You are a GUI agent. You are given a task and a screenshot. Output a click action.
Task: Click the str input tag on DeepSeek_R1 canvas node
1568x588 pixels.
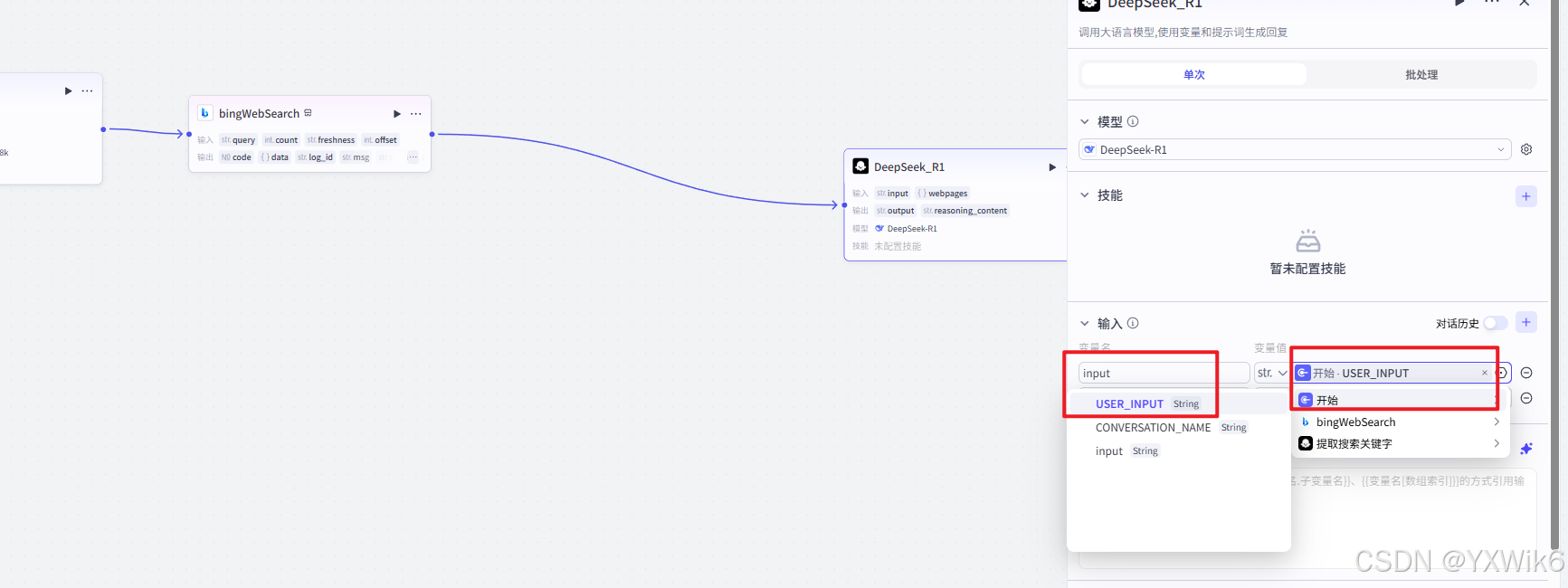click(892, 194)
